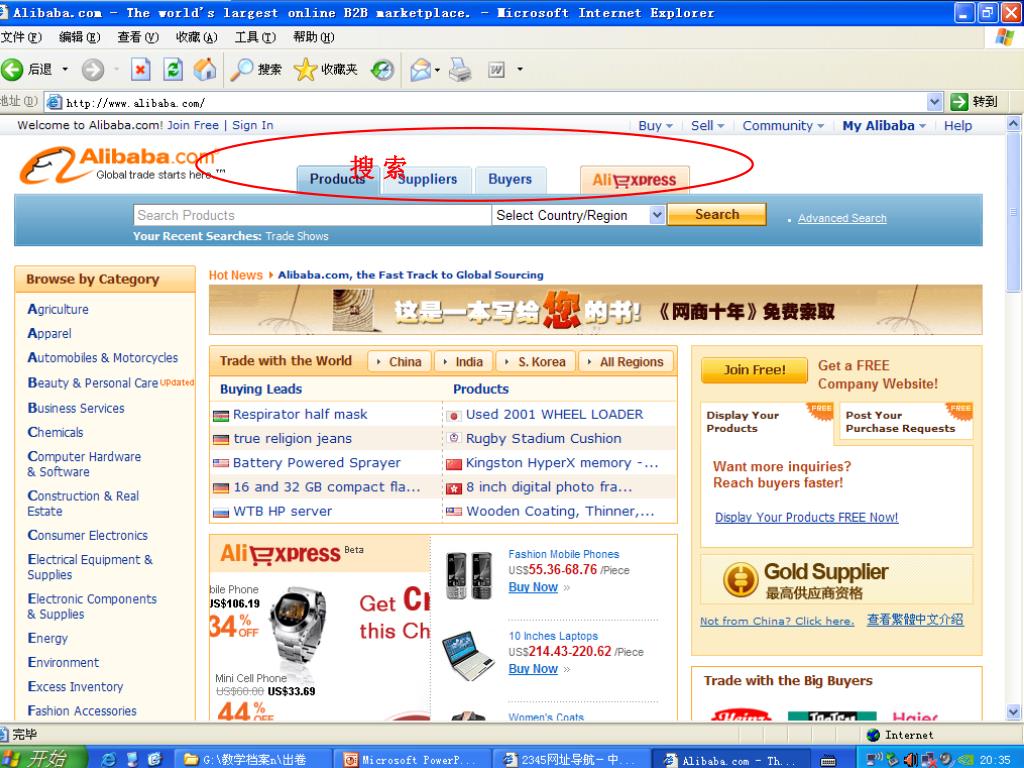The width and height of the screenshot is (1024, 768).
Task: Click the Join Free link at top
Action: (x=193, y=125)
